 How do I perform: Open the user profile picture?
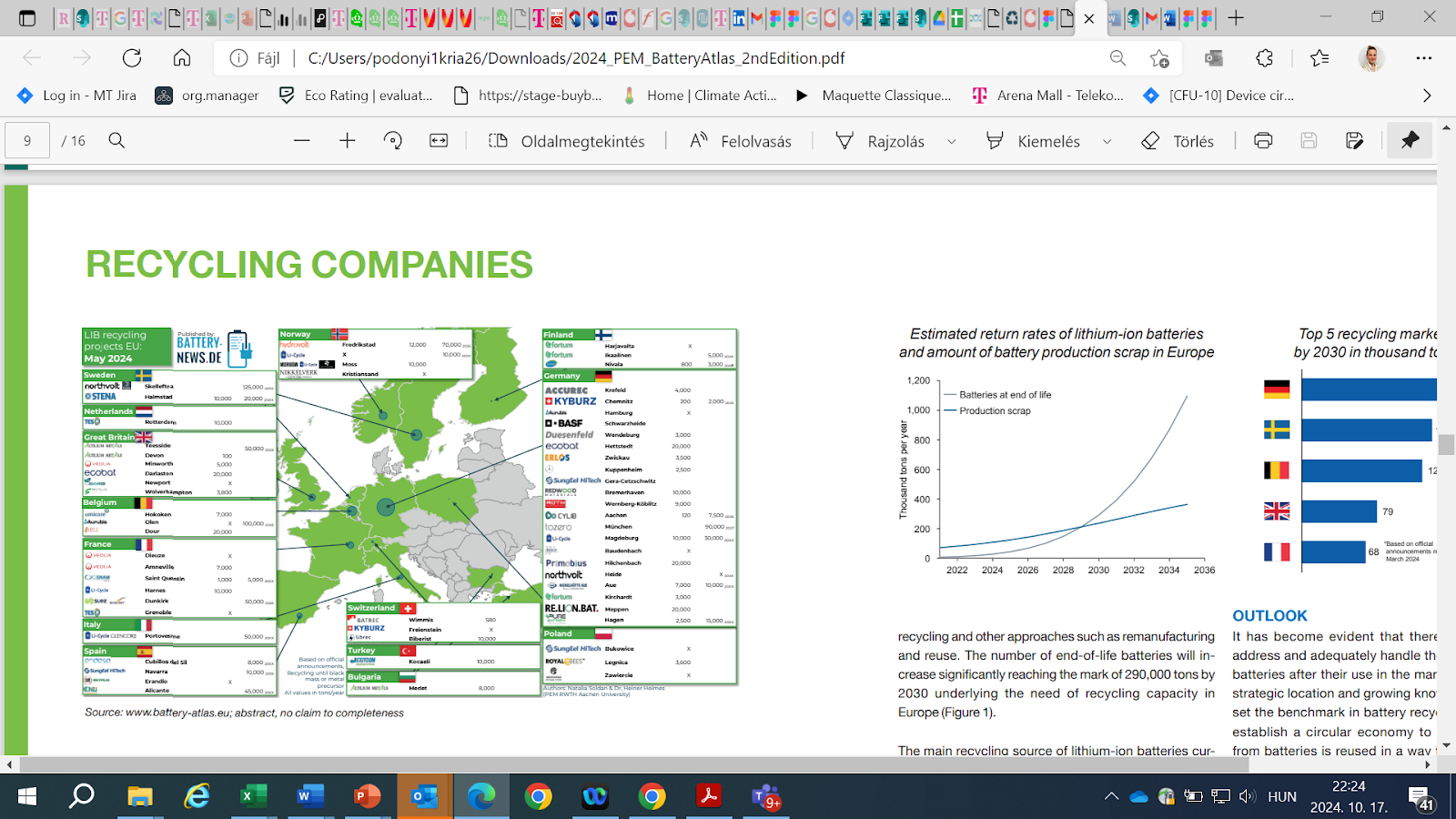point(1371,58)
